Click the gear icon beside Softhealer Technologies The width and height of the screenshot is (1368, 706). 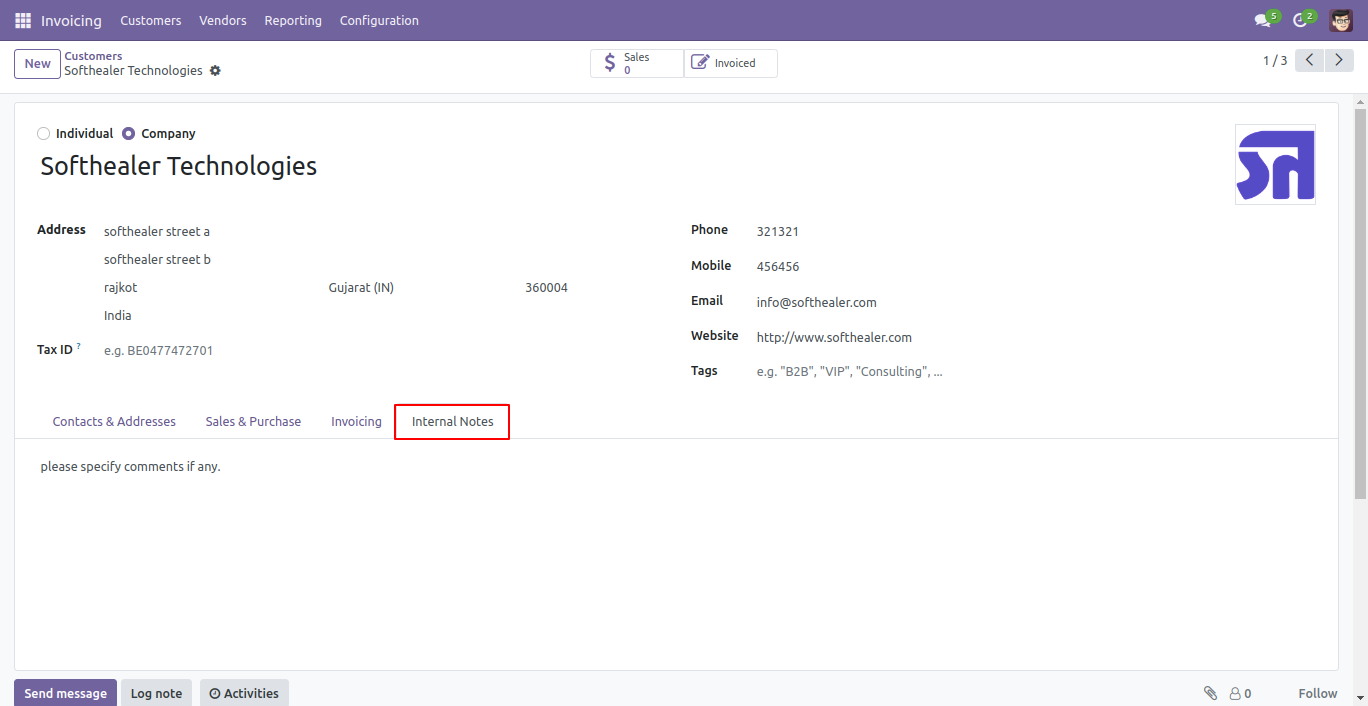click(215, 71)
